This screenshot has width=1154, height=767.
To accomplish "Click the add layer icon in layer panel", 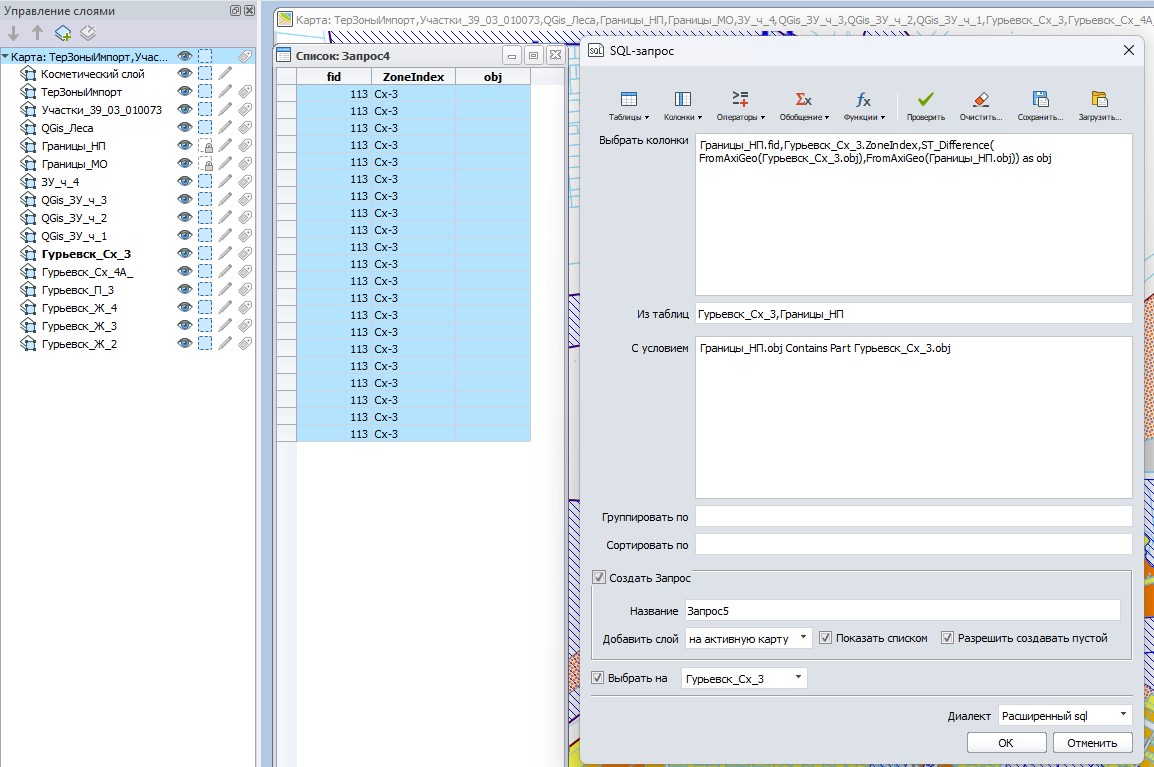I will (63, 33).
